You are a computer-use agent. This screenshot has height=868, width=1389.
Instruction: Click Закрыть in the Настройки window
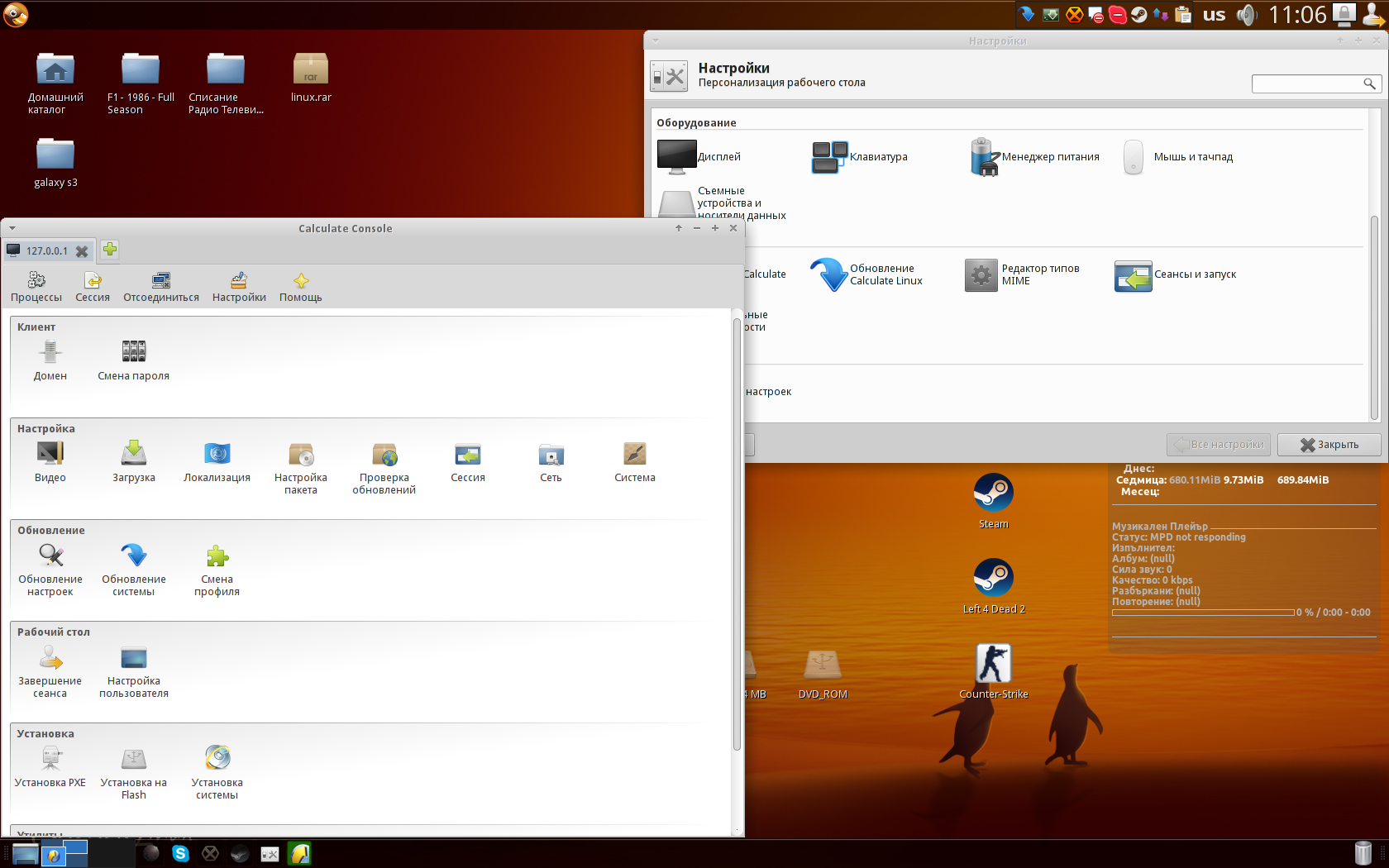coord(1329,445)
